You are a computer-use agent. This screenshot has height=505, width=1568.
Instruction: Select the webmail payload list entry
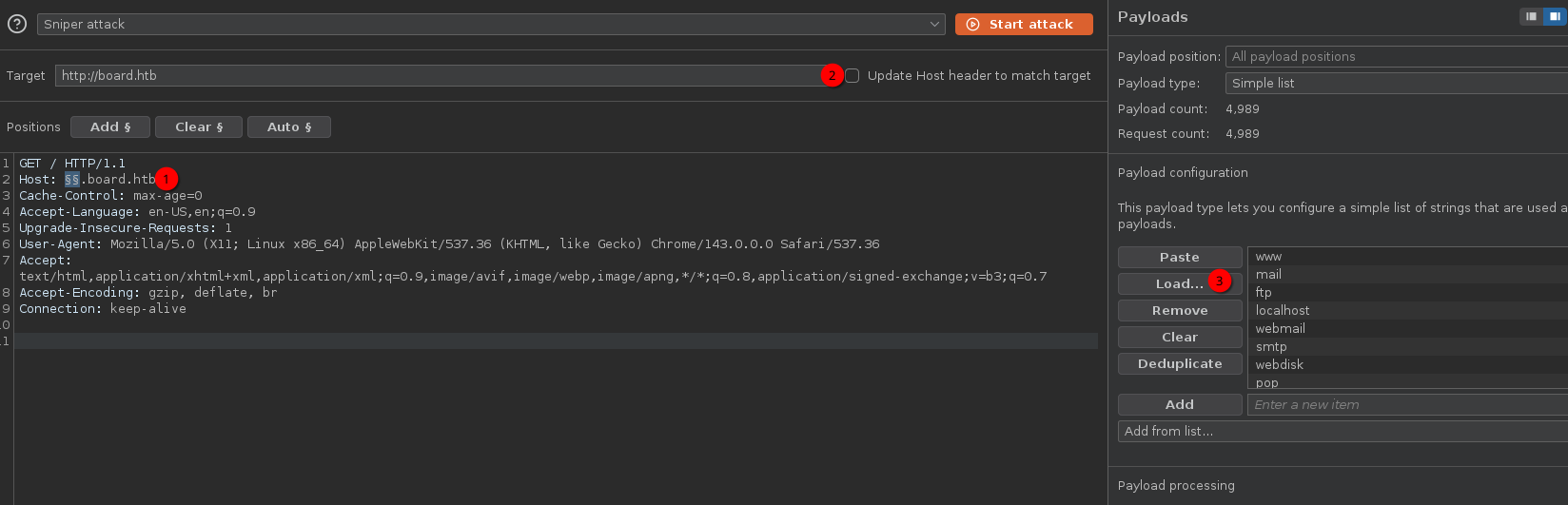[1281, 328]
